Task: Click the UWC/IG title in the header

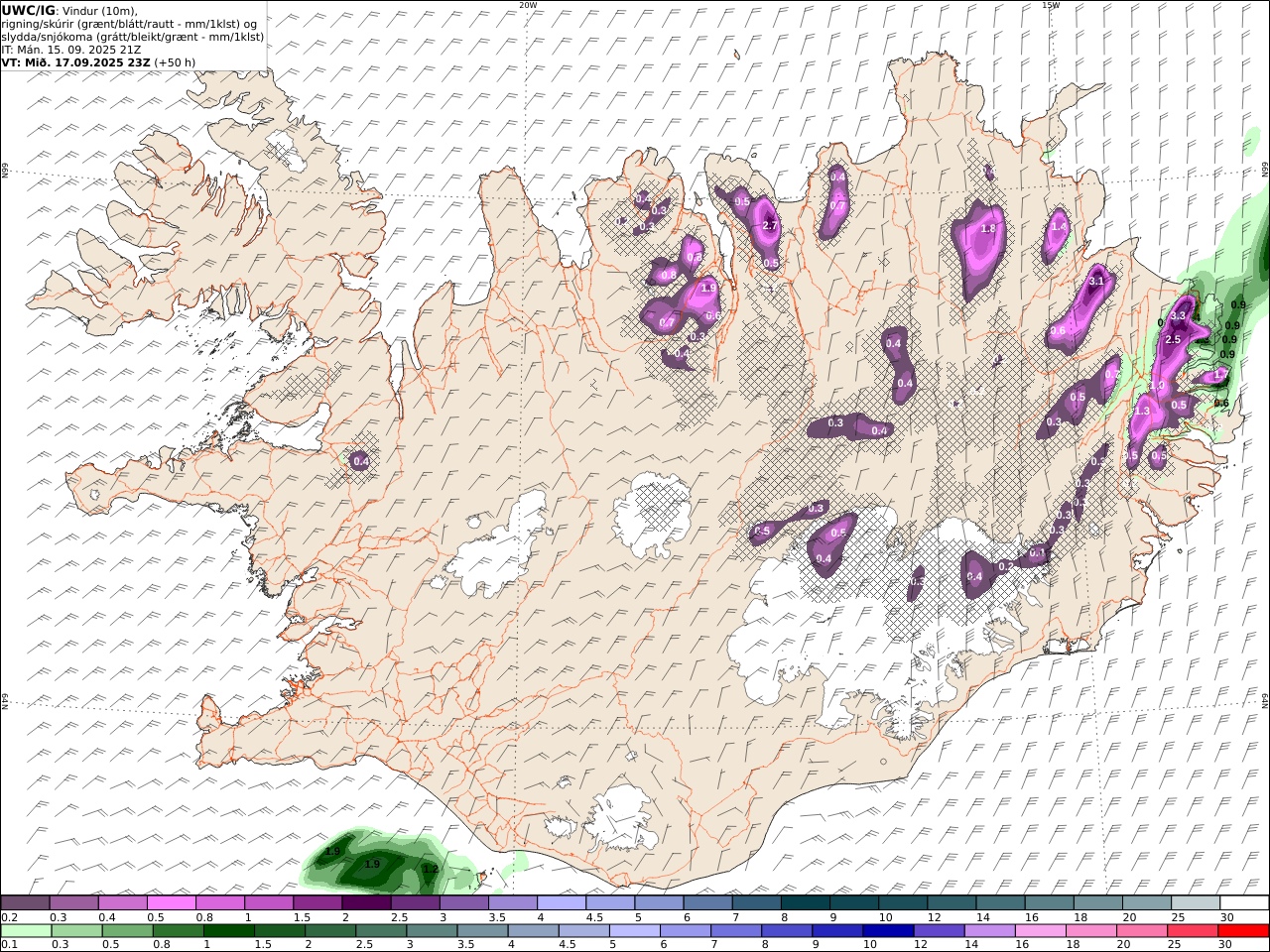Action: tap(29, 10)
